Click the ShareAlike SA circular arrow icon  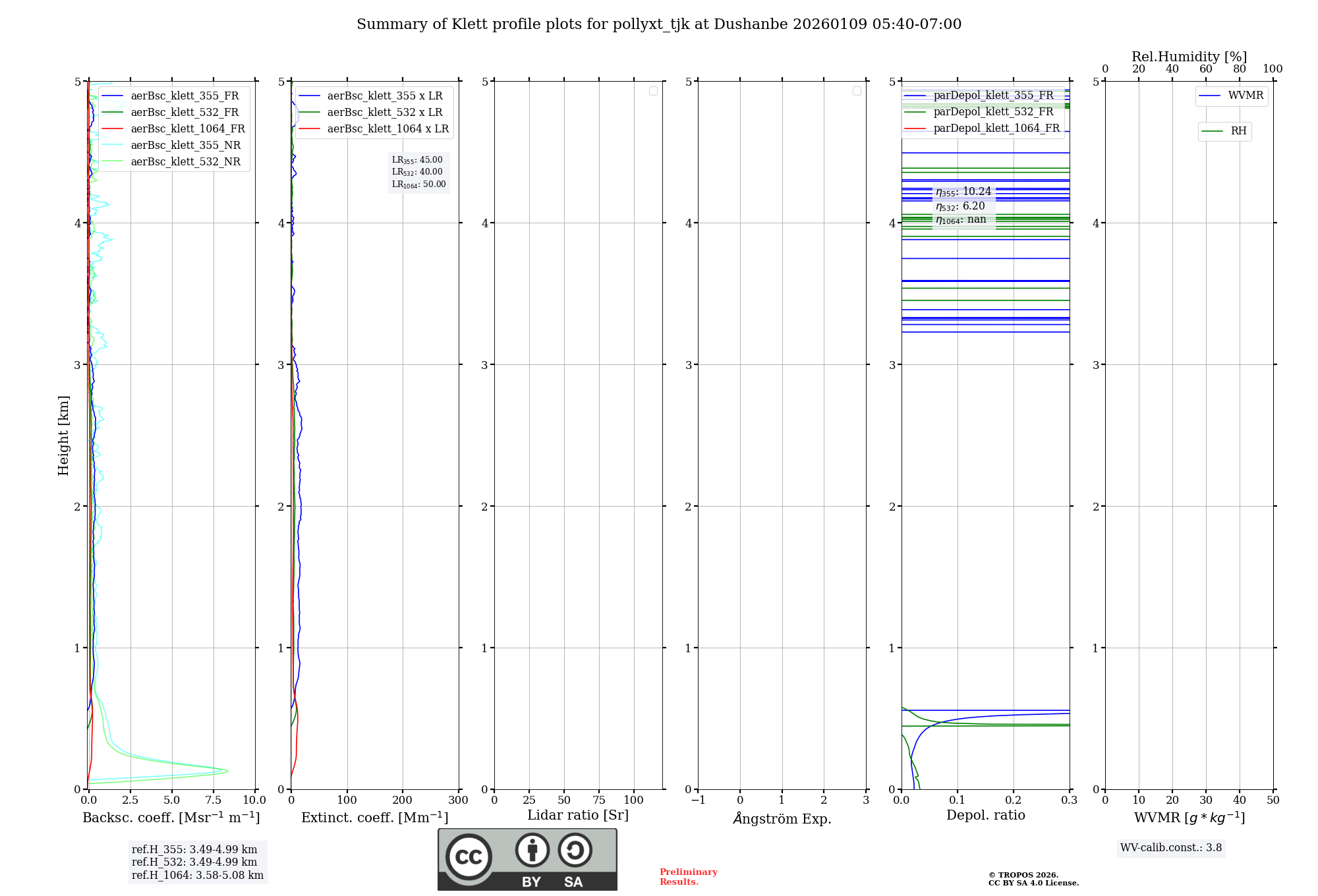575,850
